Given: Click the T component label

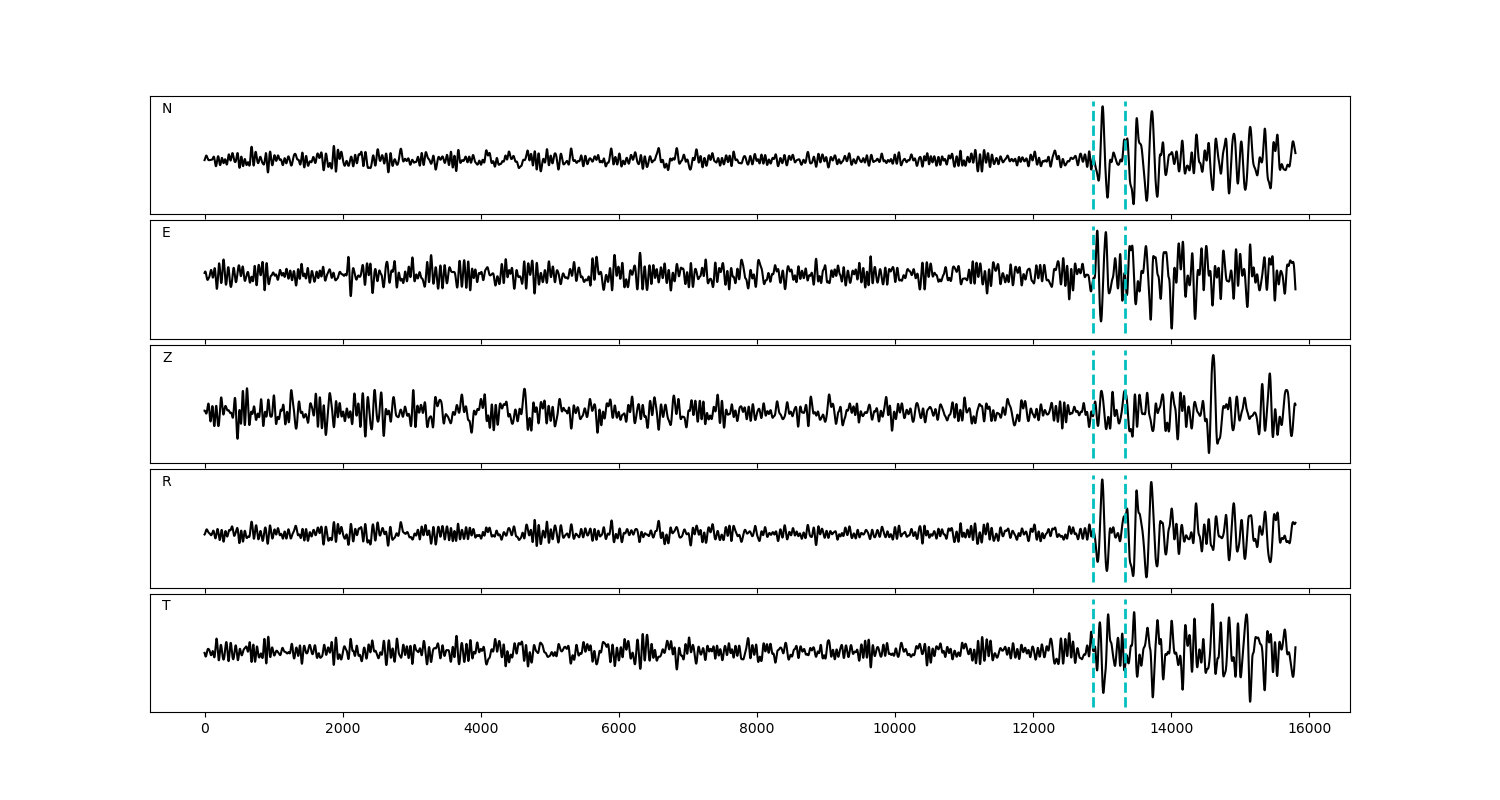Looking at the screenshot, I should tap(166, 606).
